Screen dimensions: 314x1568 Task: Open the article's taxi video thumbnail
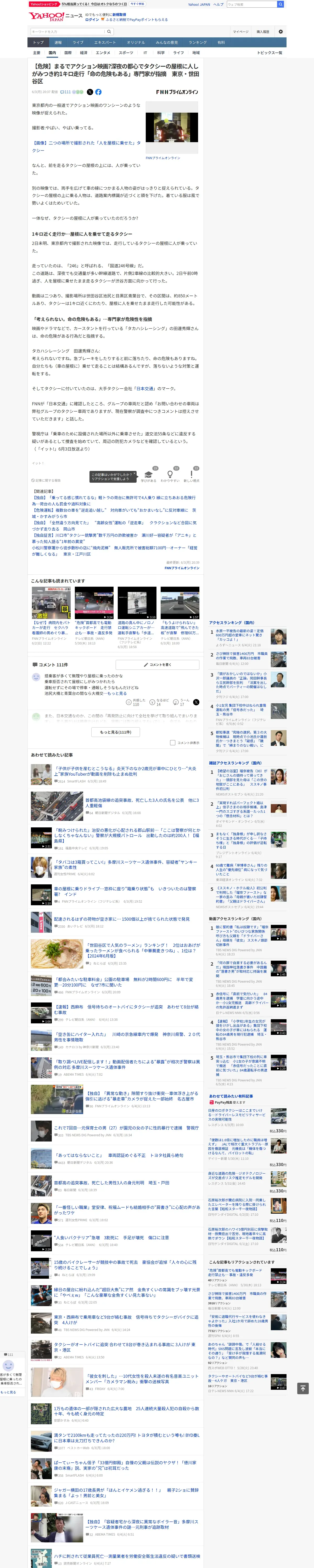172,127
